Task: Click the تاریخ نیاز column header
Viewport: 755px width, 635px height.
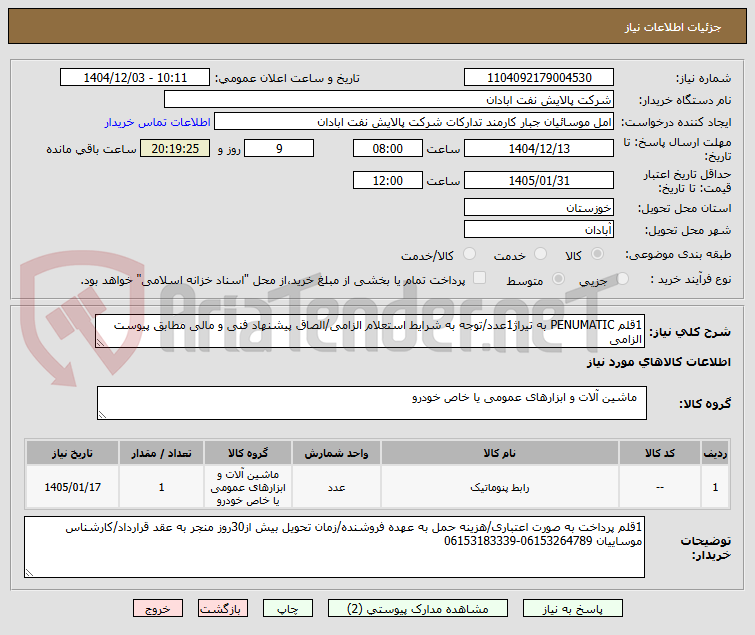Action: coord(73,453)
